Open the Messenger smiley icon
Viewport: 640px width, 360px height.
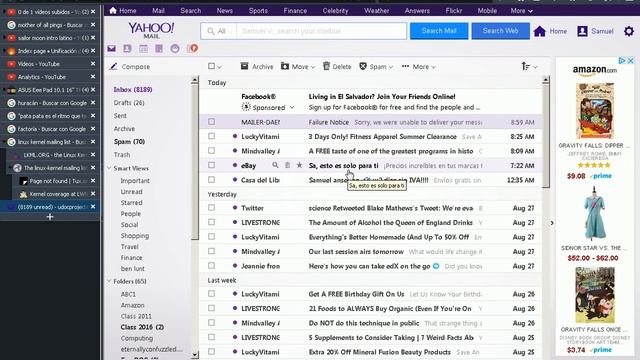coord(175,49)
